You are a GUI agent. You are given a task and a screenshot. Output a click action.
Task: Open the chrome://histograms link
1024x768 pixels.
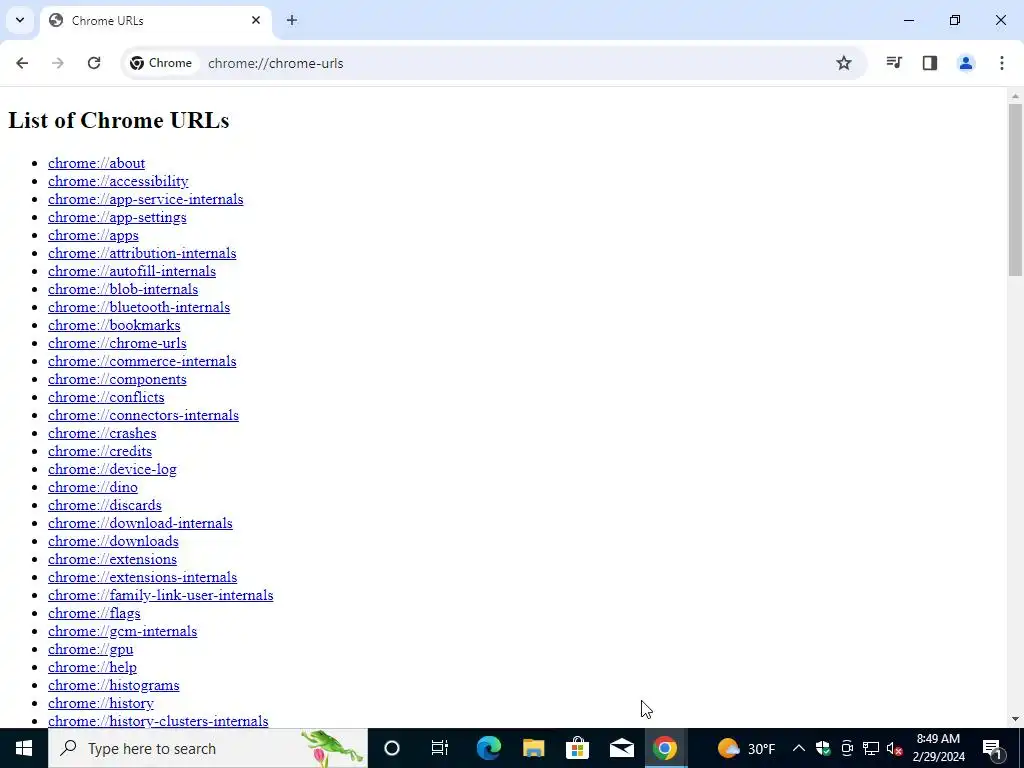coord(114,685)
